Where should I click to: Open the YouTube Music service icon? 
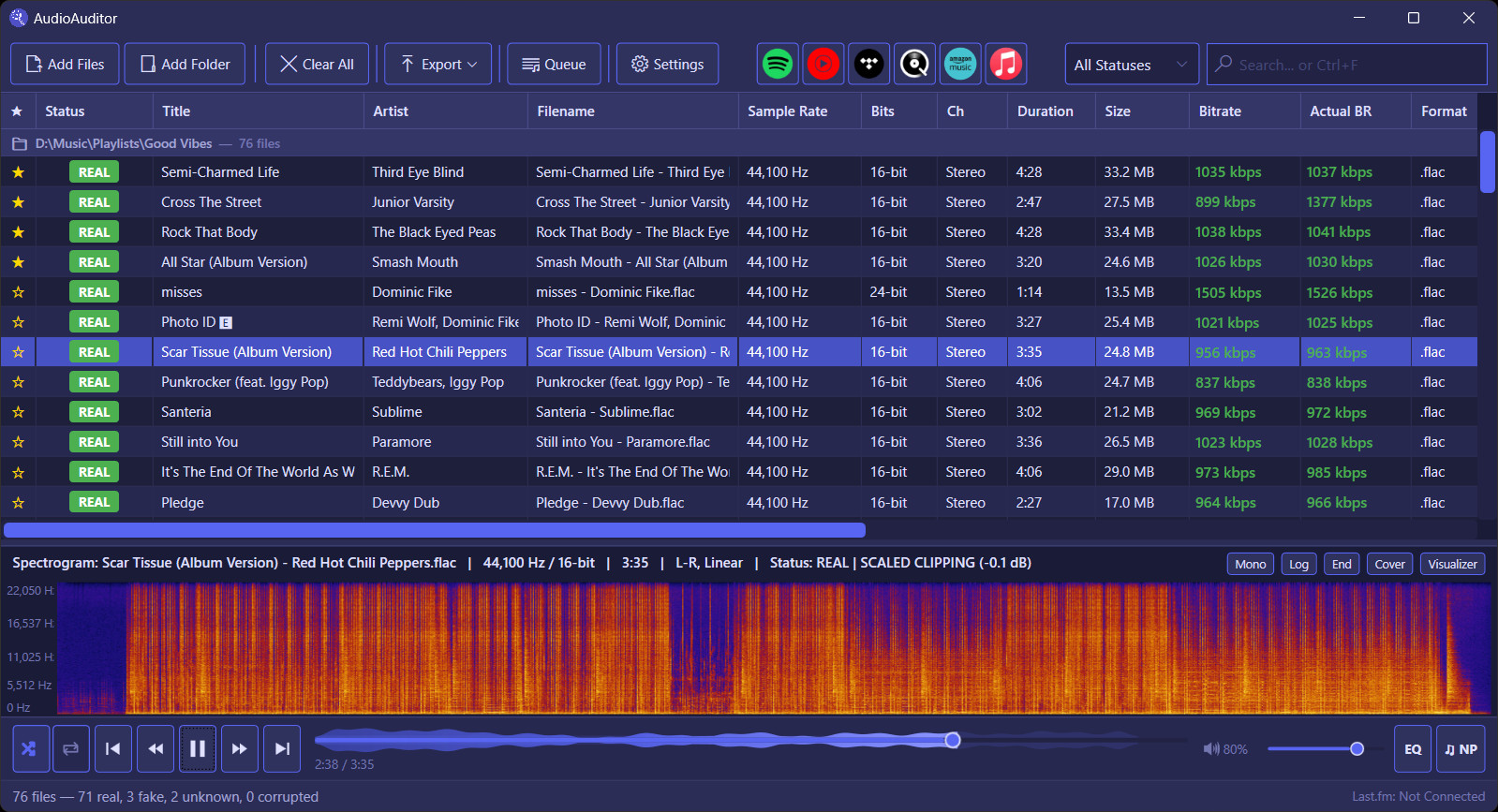click(x=823, y=64)
